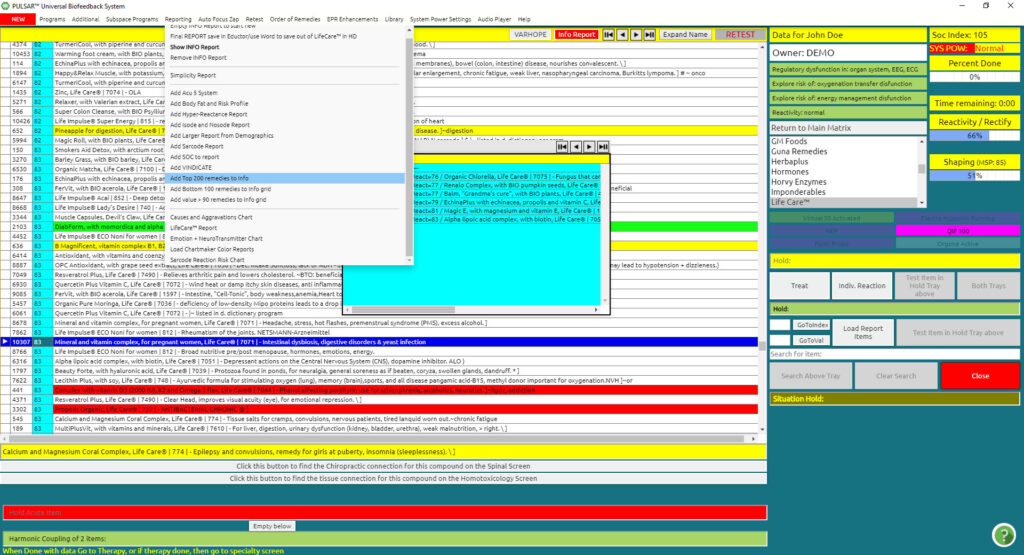Select Add Top 200 remedies to Info
The image size is (1024, 555).
[209, 178]
